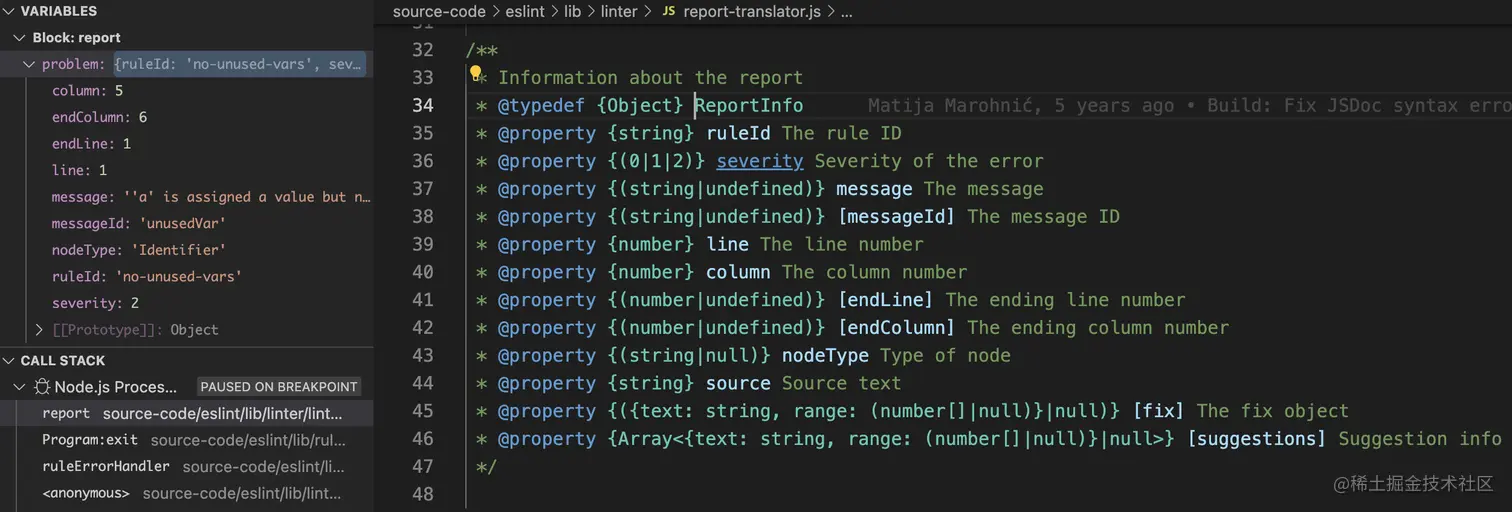This screenshot has width=1512, height=512.
Task: Click the debug bug icon beside Node.js Process
Action: pos(42,387)
